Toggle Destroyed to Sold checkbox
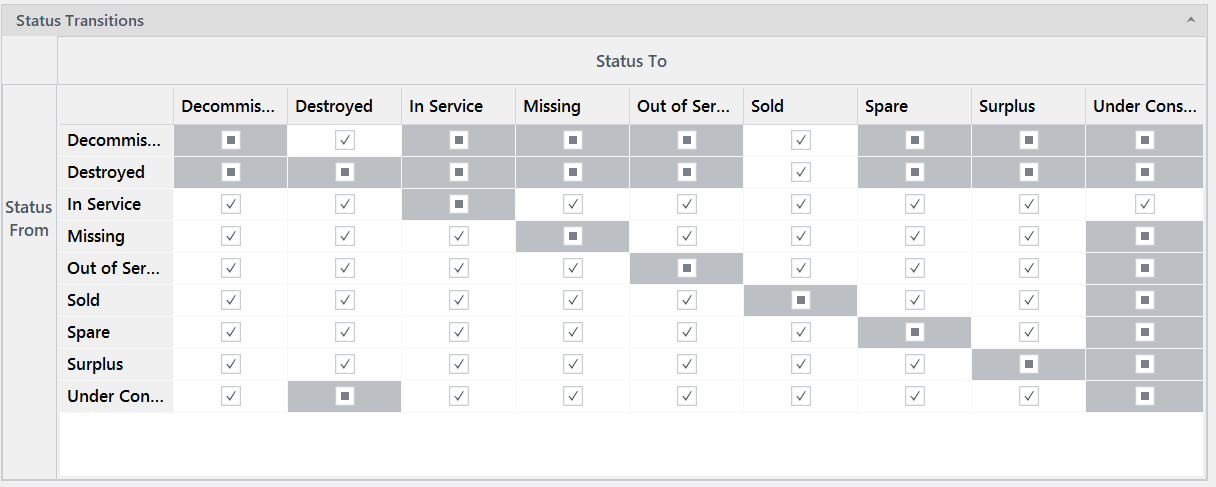Viewport: 1216px width, 487px height. pos(801,172)
